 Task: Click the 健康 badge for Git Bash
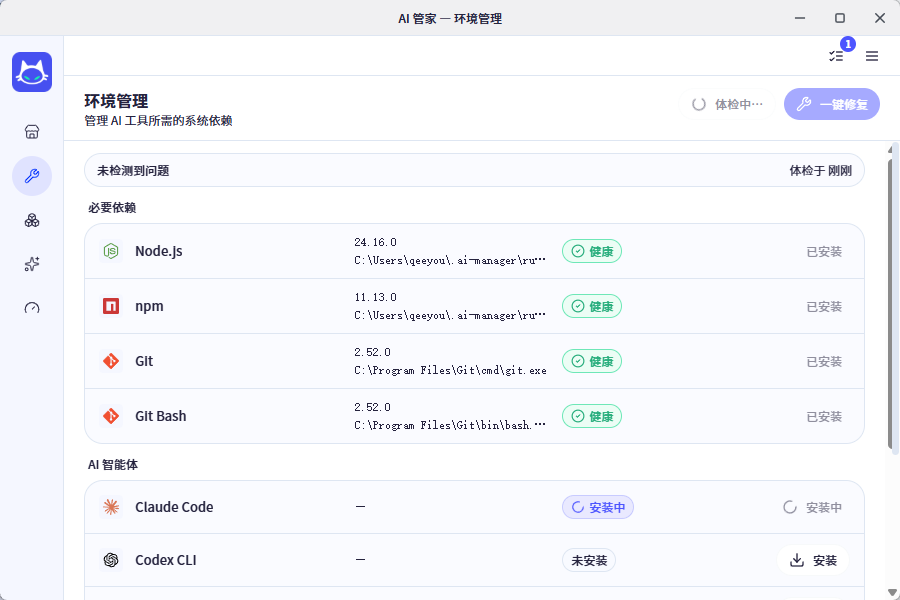[592, 416]
